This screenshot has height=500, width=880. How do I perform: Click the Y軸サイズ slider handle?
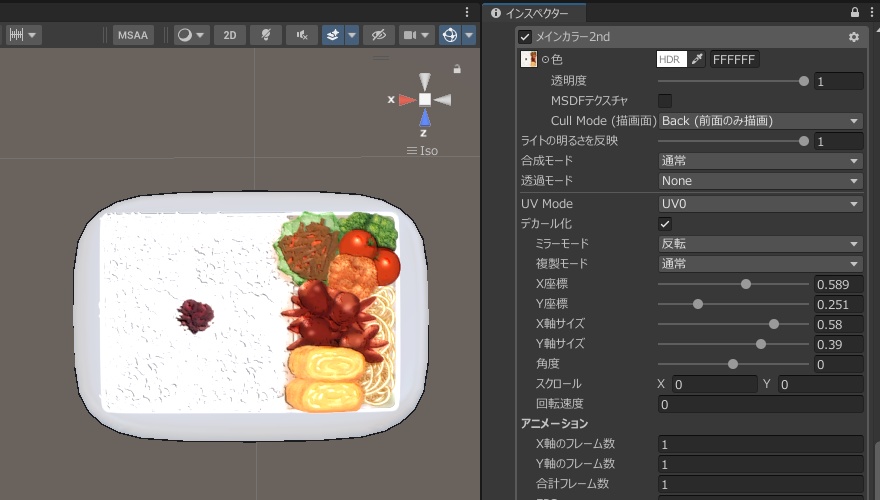coord(761,344)
